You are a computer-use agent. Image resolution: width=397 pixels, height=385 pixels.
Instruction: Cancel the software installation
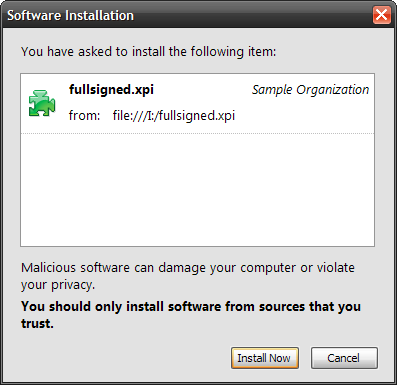click(344, 358)
